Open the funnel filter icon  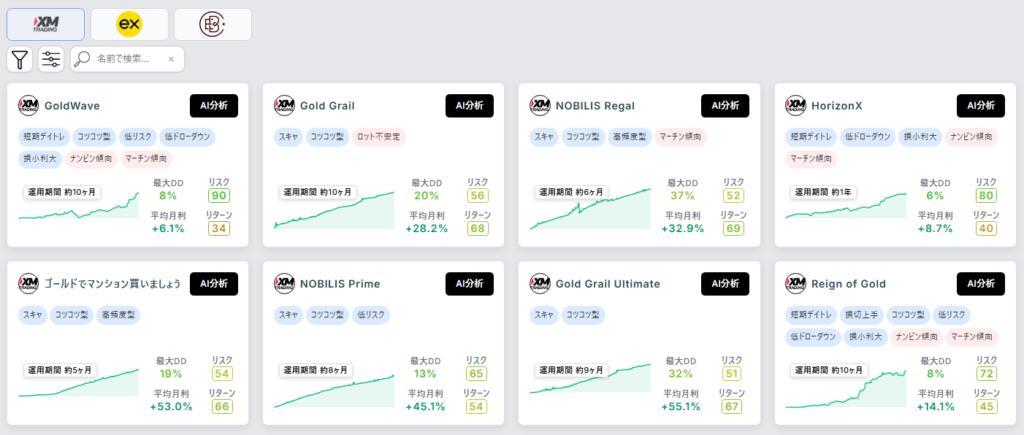point(20,59)
